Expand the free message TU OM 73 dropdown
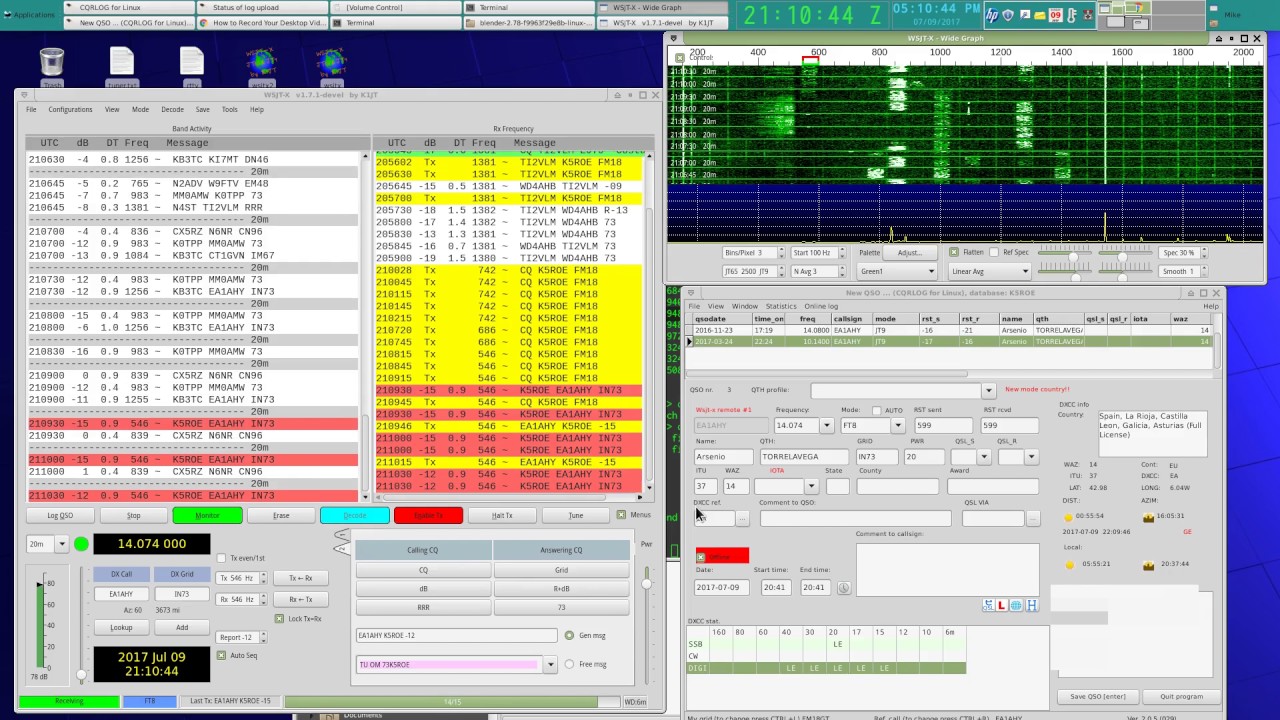The image size is (1280, 720). click(x=550, y=664)
